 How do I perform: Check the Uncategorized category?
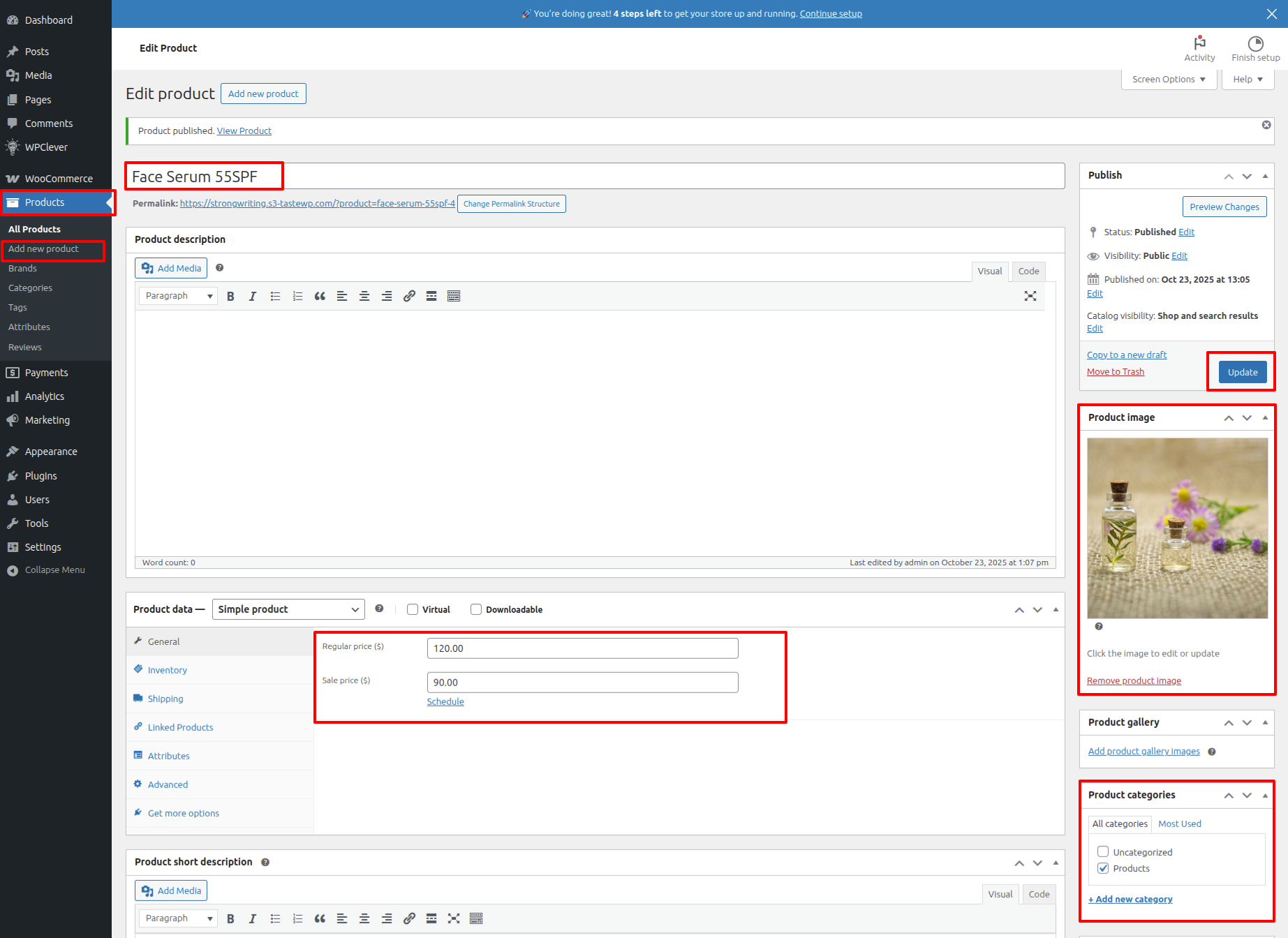point(1103,851)
